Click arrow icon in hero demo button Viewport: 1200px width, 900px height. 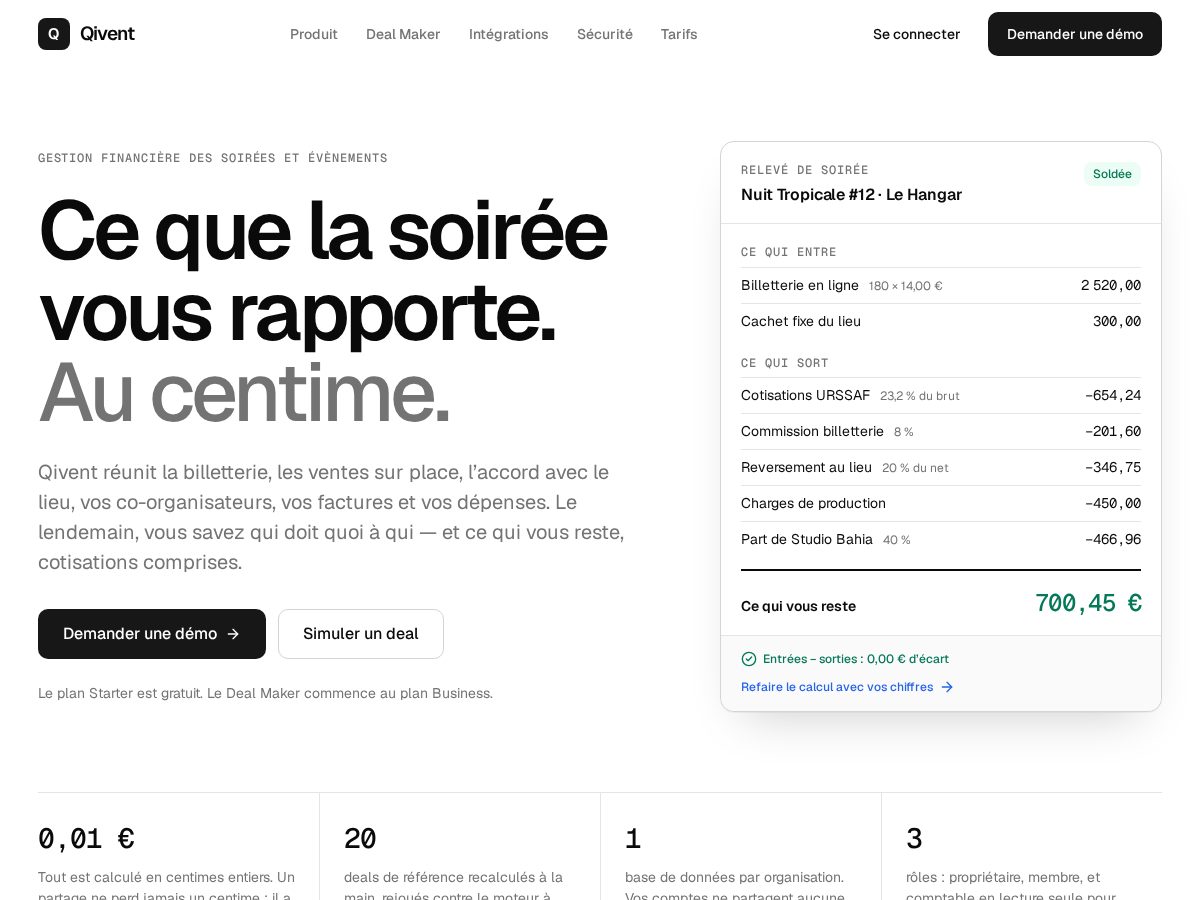tap(233, 634)
